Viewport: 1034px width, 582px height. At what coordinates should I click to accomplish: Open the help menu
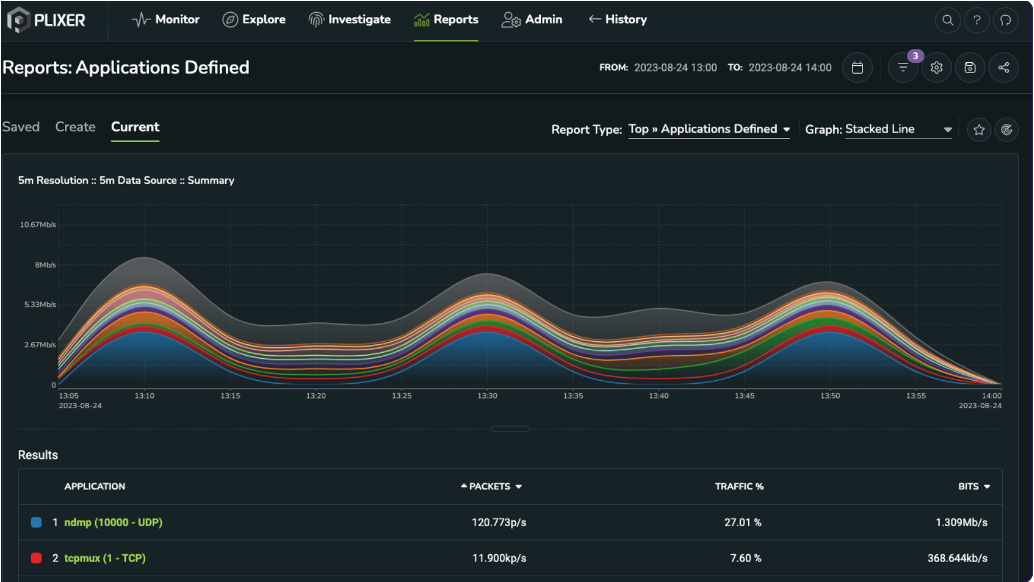pyautogui.click(x=977, y=20)
